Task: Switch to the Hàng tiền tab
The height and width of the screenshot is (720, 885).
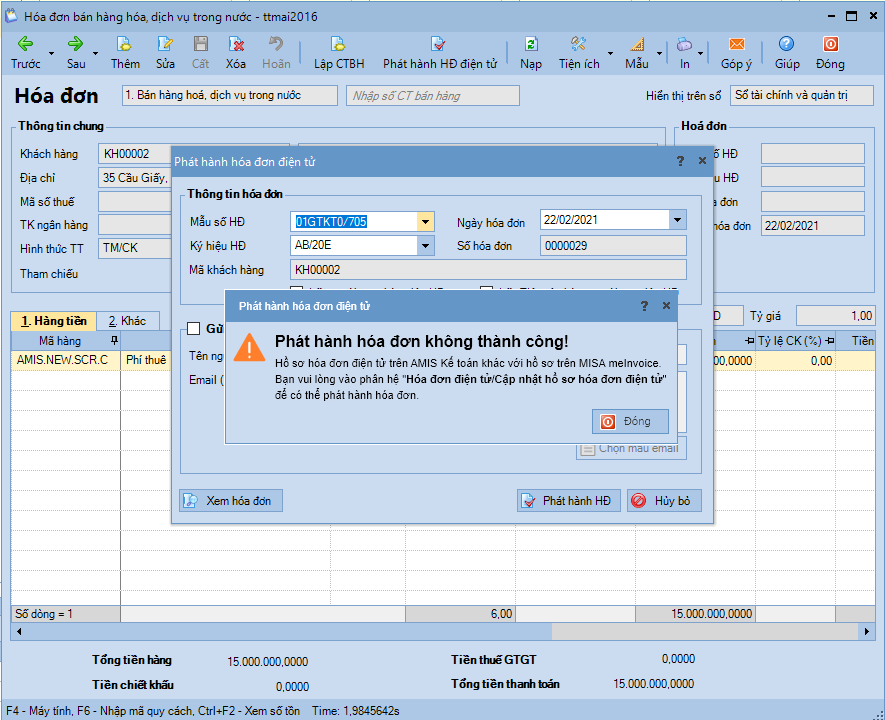Action: (53, 321)
